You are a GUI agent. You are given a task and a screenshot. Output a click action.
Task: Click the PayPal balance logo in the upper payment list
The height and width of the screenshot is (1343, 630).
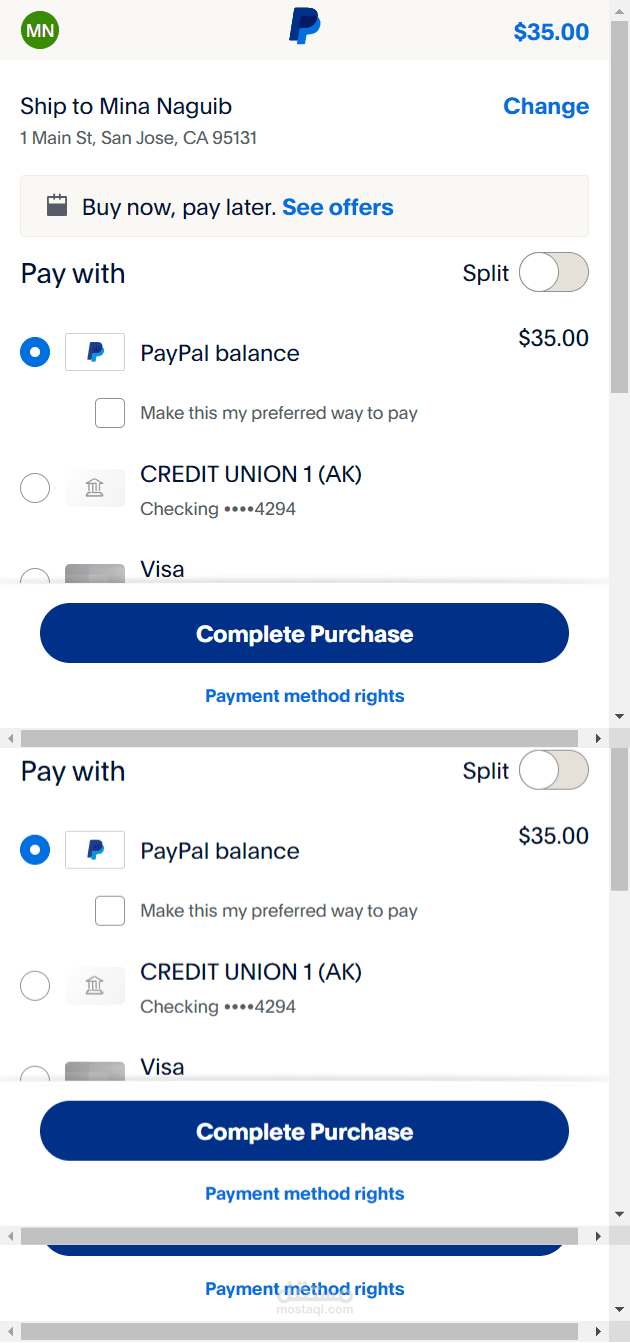(95, 352)
